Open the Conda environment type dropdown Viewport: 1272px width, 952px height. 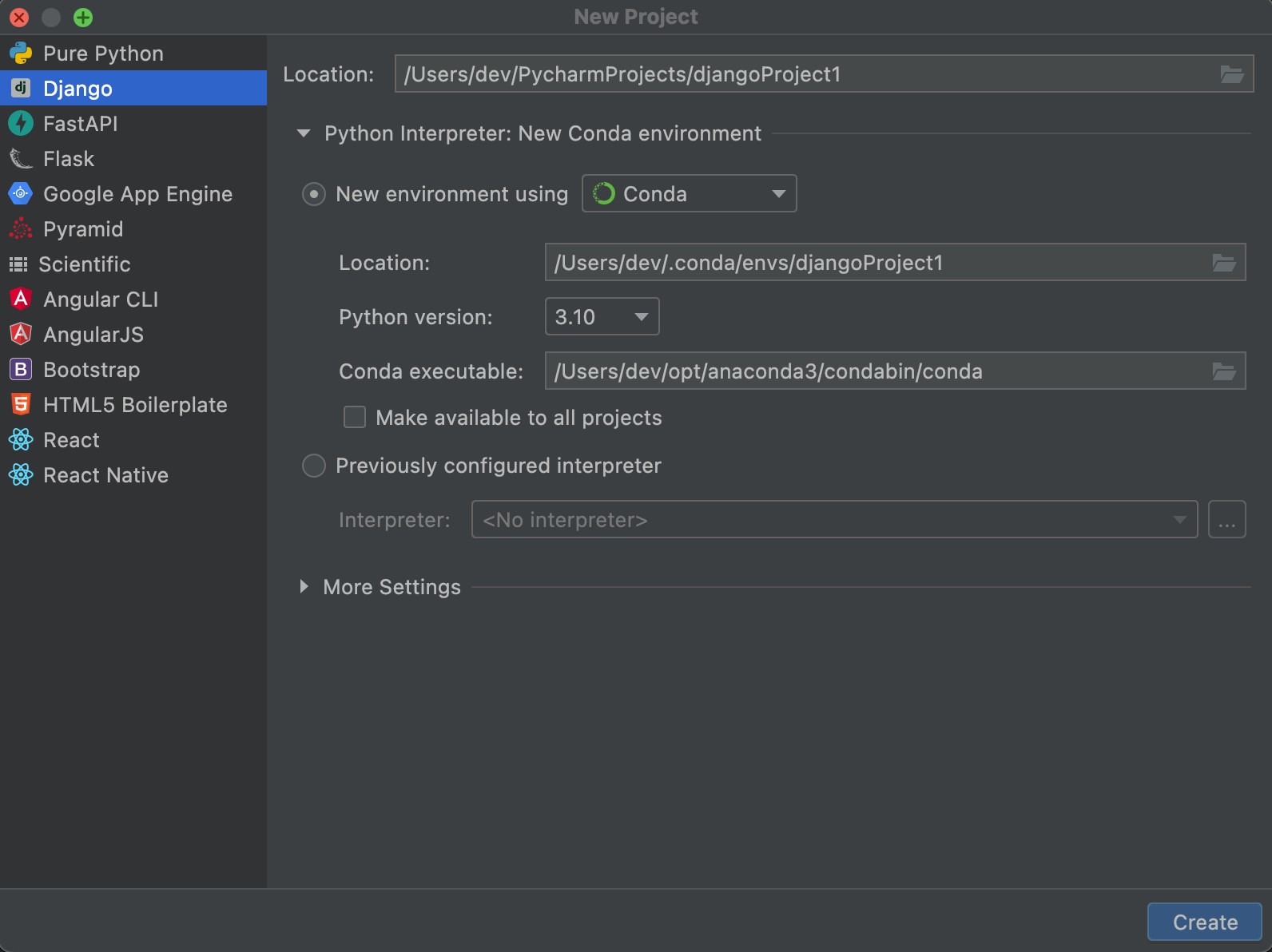click(690, 193)
